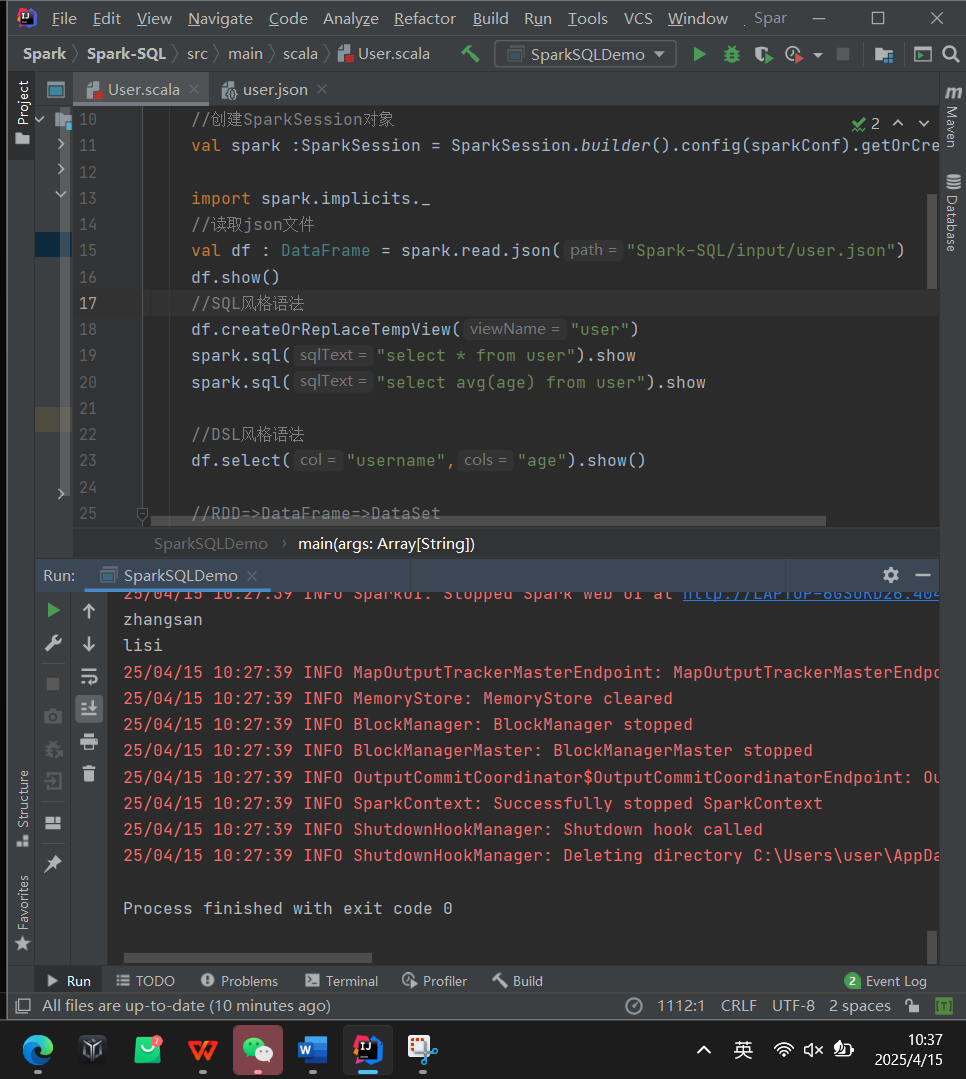966x1079 pixels.
Task: Jump up the stack trace arrow
Action: point(89,610)
